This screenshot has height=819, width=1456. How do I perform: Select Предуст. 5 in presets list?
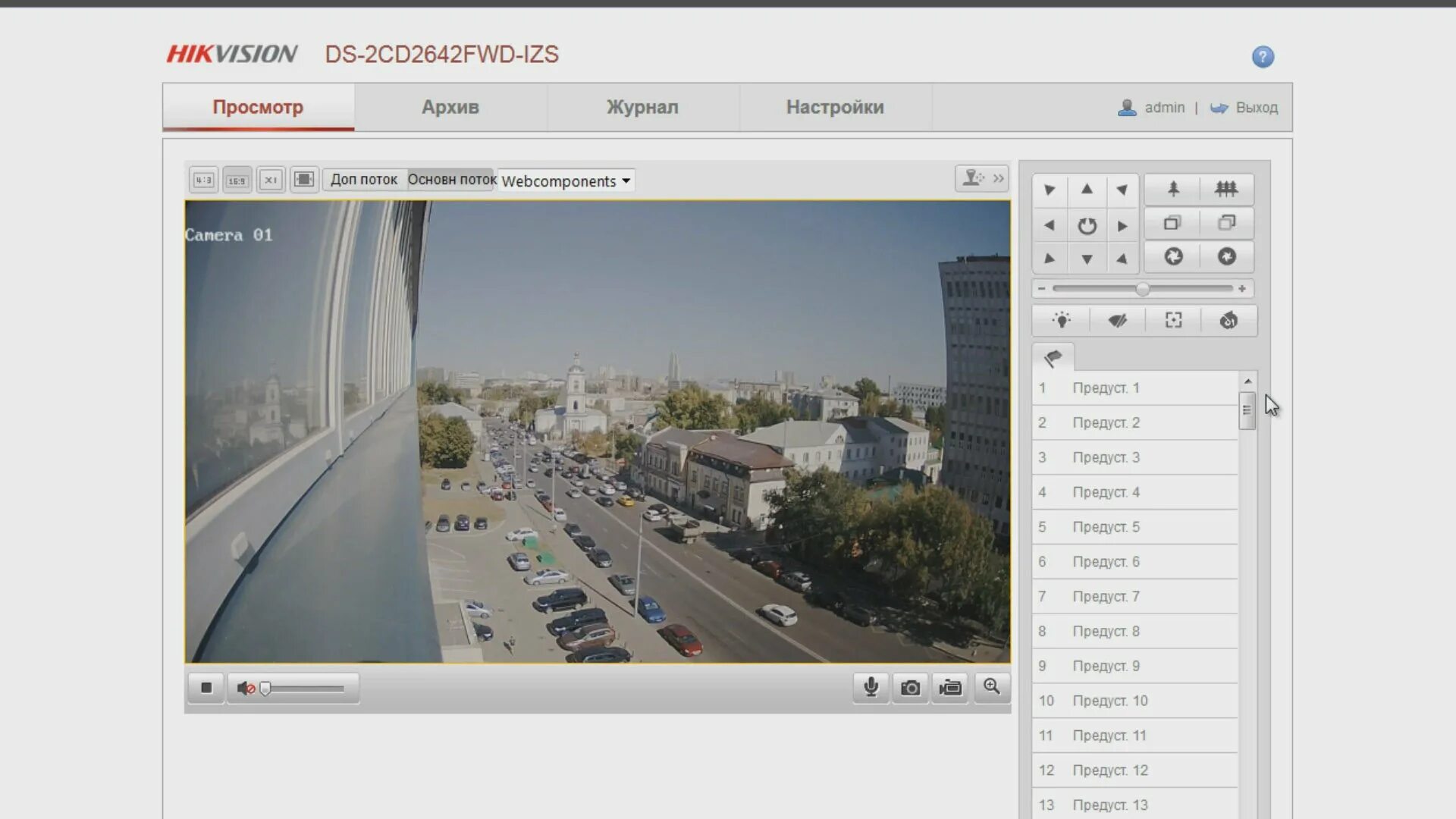click(1134, 527)
